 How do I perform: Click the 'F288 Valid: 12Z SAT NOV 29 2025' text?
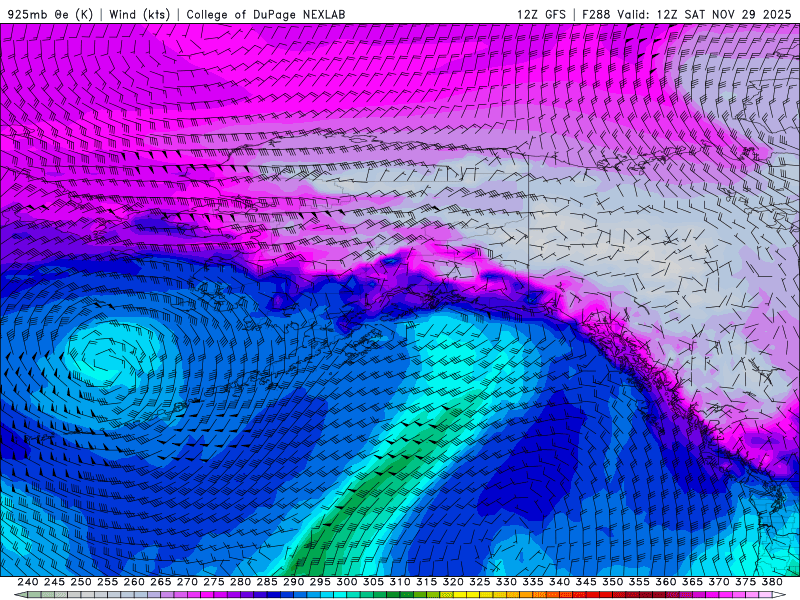click(x=687, y=14)
